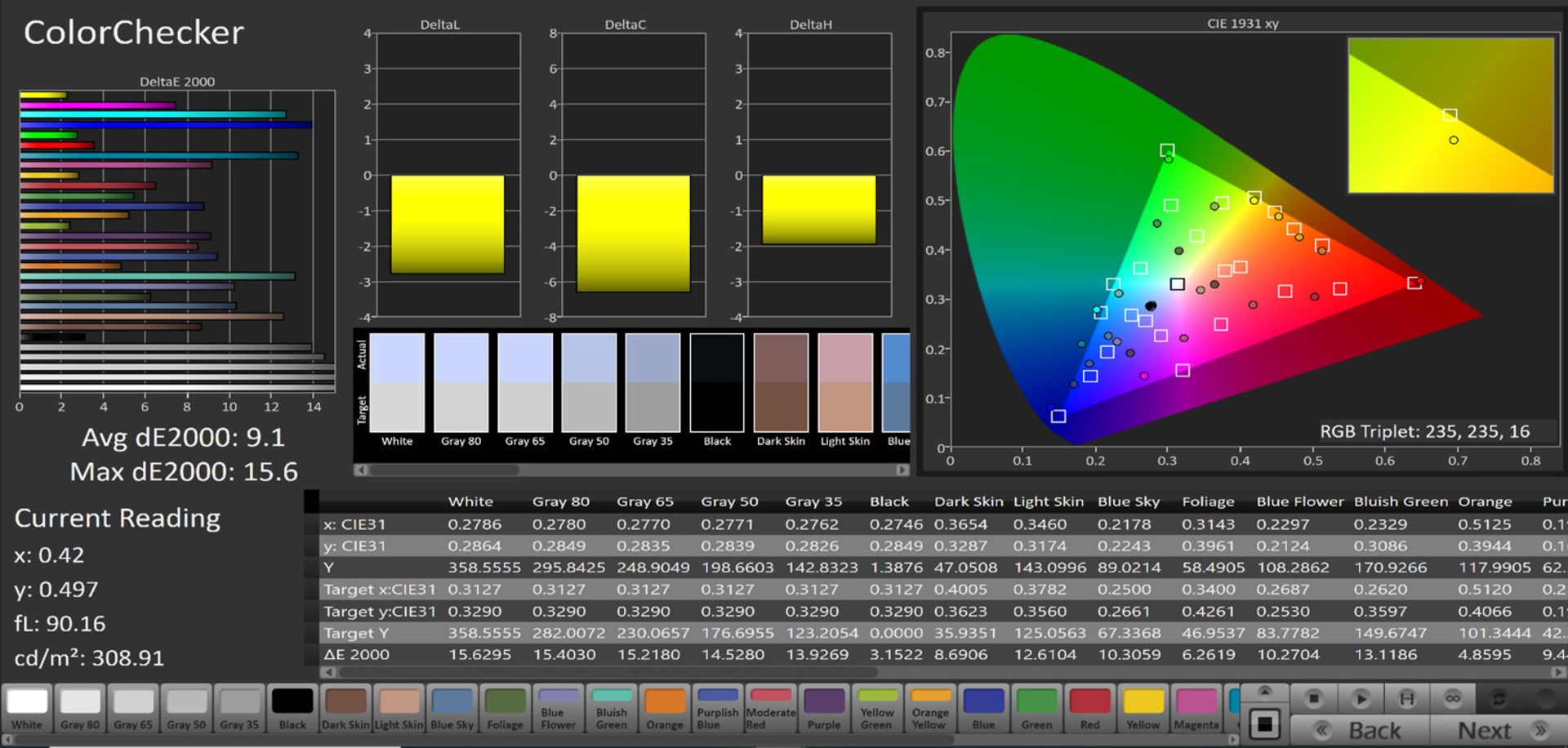Click the read single pattern bracket icon

(x=1406, y=698)
